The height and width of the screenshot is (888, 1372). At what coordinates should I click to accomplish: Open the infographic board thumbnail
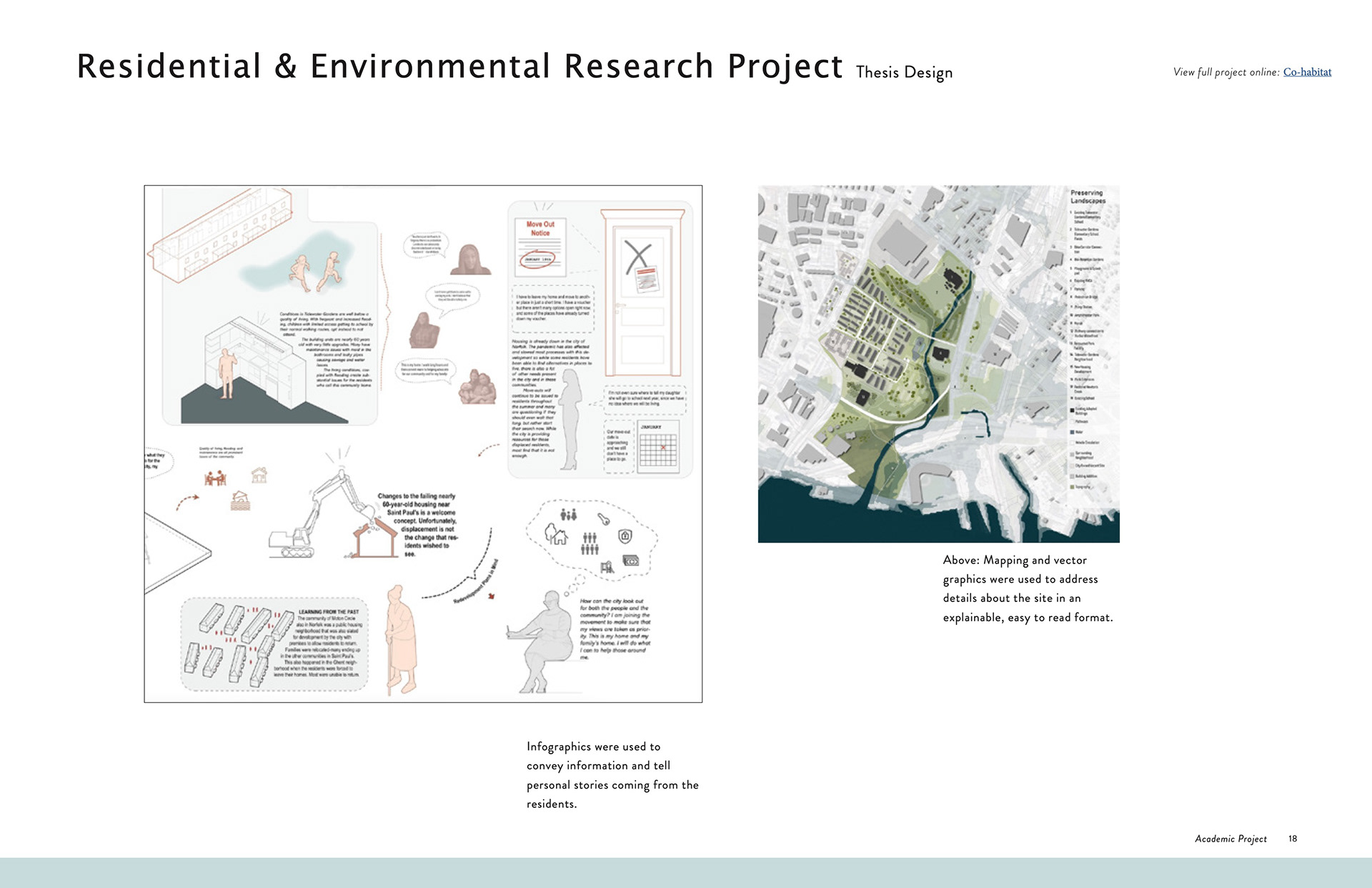423,444
